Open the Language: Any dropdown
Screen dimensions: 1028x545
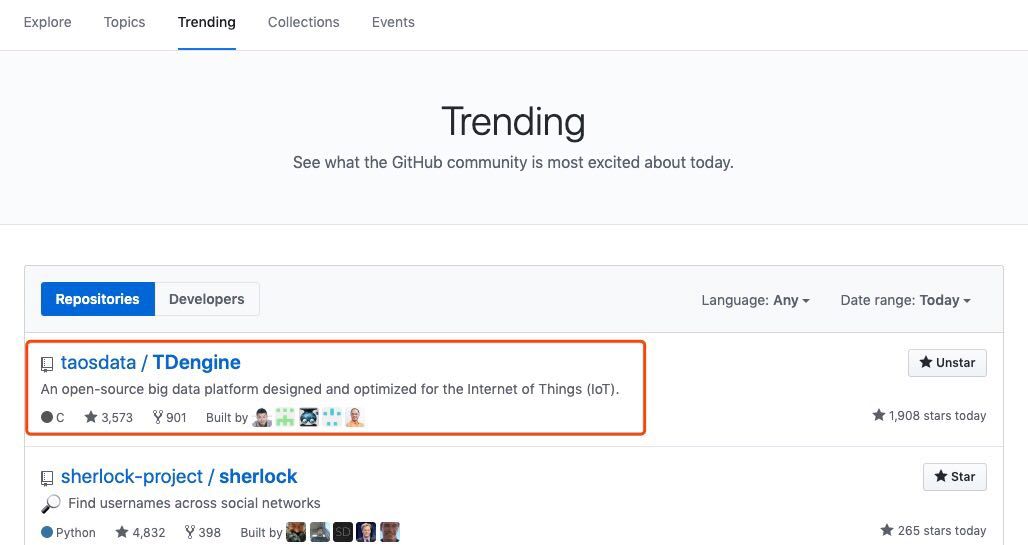pyautogui.click(x=755, y=300)
